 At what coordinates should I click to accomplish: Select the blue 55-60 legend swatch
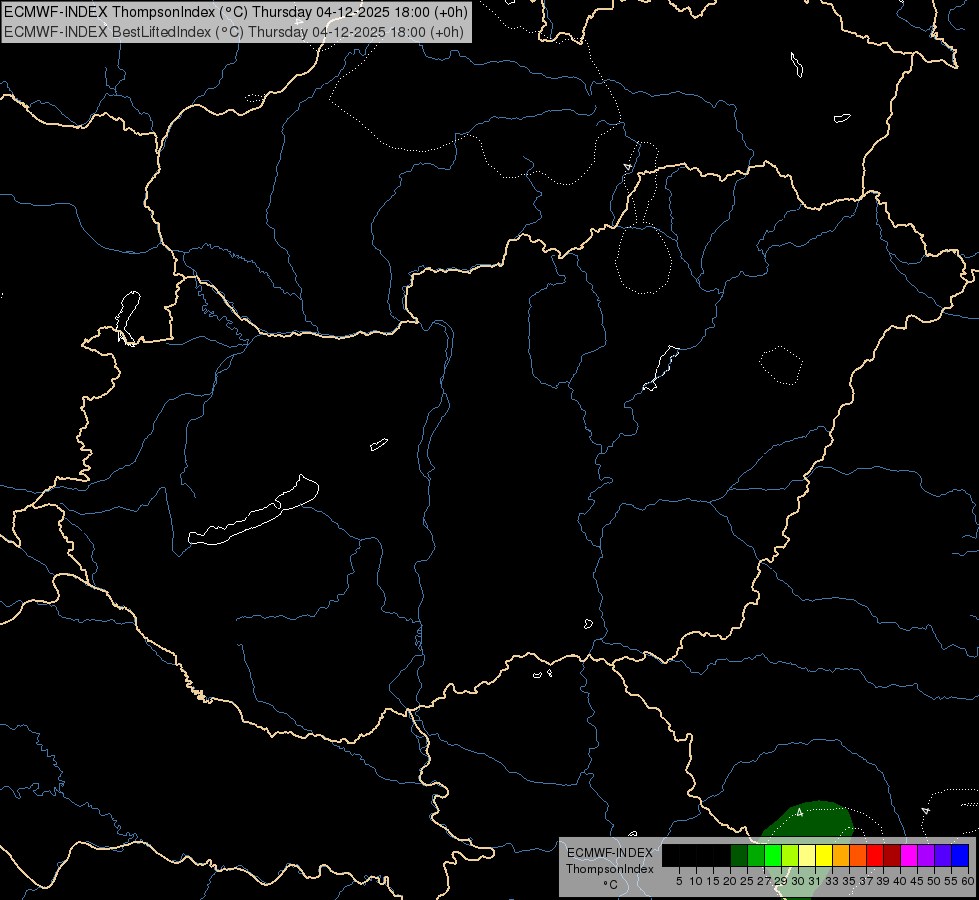(x=960, y=855)
